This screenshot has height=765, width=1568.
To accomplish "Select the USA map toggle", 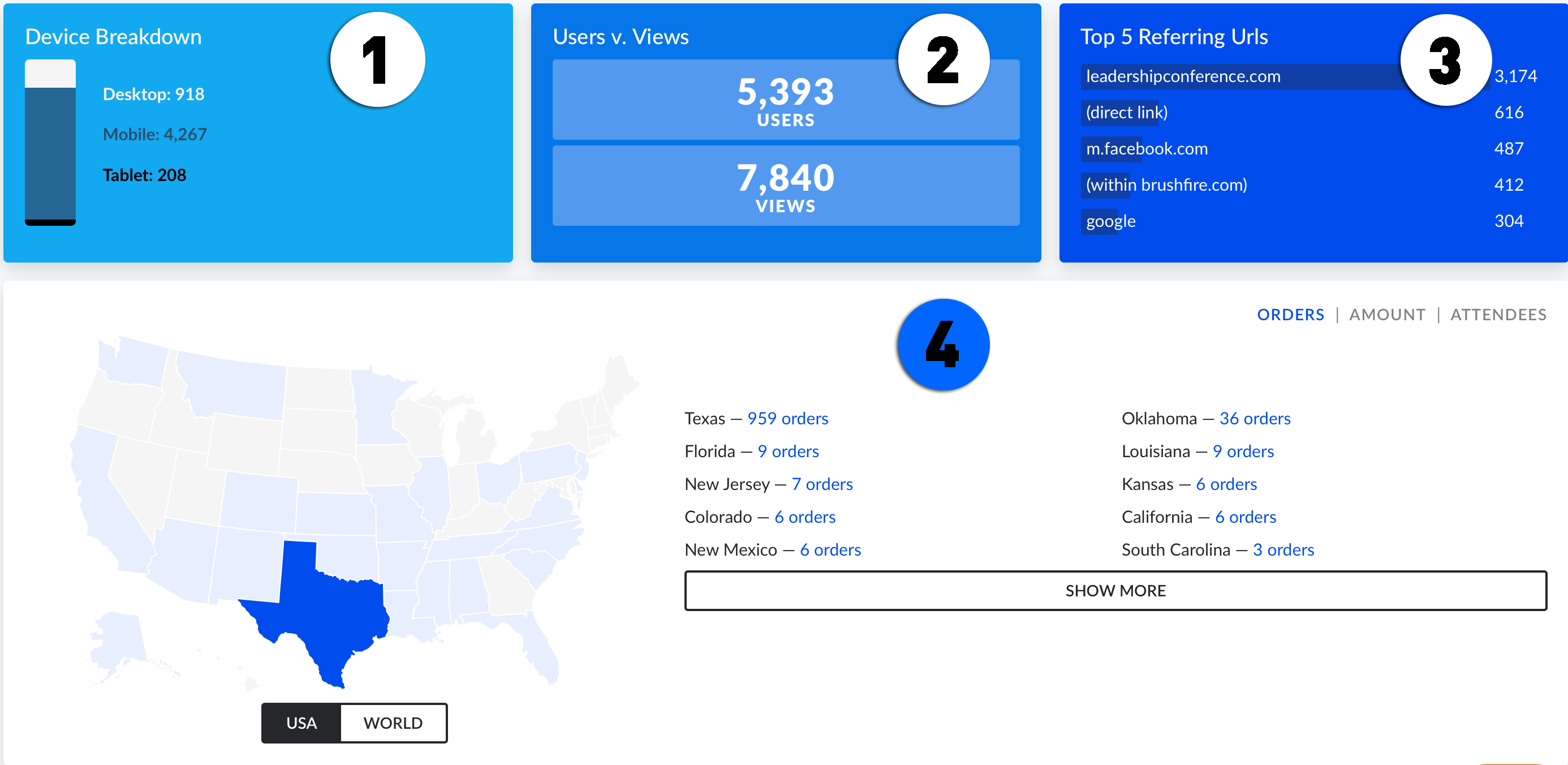I will pos(301,723).
